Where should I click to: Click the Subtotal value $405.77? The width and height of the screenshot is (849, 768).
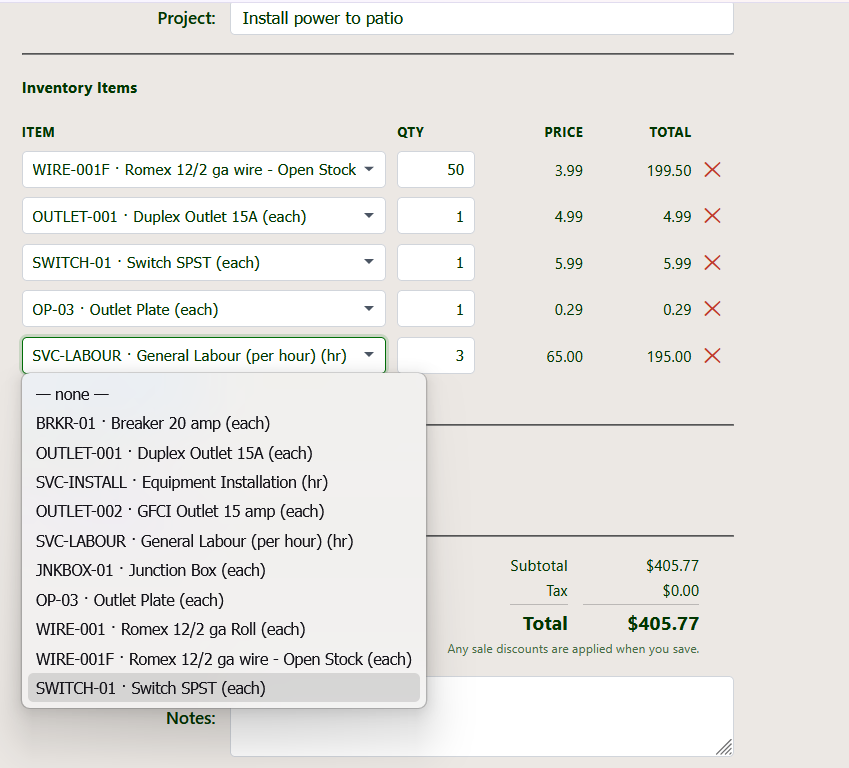click(x=672, y=566)
